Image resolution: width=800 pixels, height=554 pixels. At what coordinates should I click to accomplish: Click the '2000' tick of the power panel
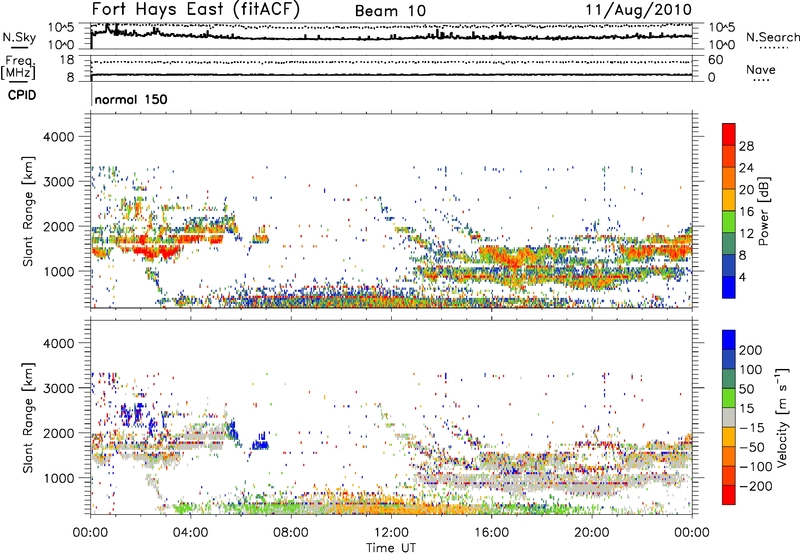[59, 226]
